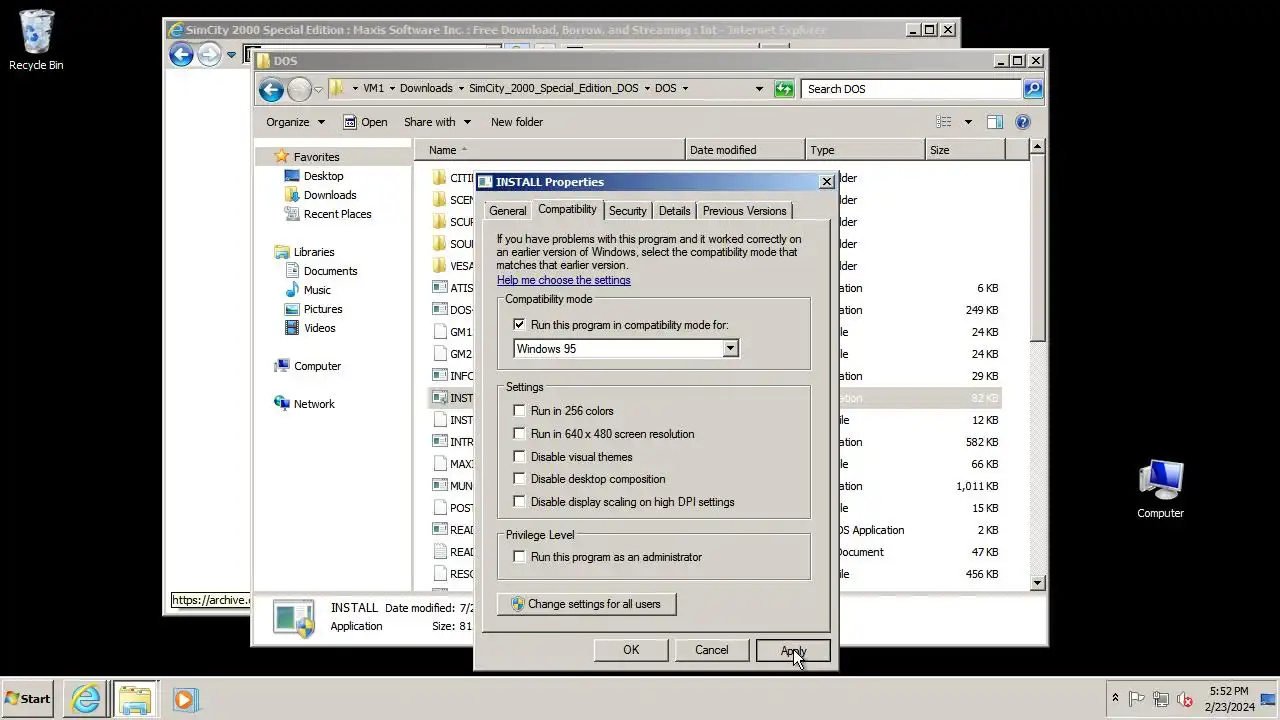
Task: Enable Run in 256 colors
Action: click(x=519, y=411)
